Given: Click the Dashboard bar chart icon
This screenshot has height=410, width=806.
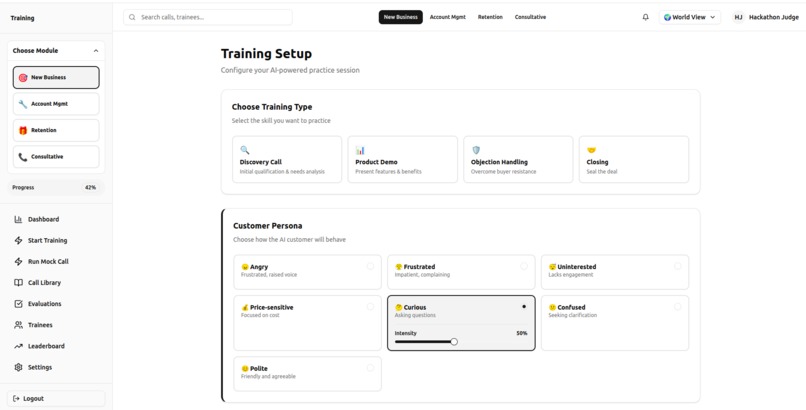Looking at the screenshot, I should [x=19, y=219].
